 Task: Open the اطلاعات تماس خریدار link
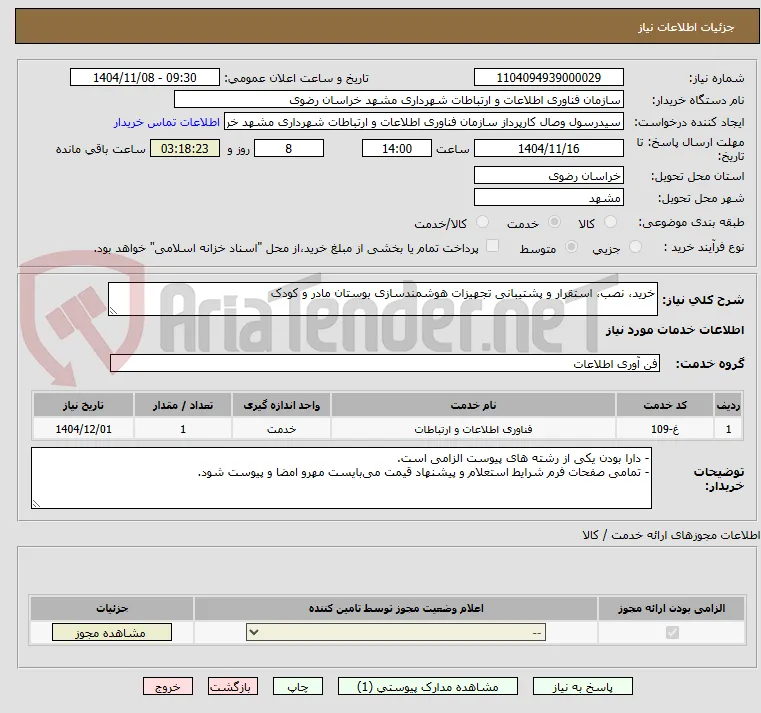[x=167, y=122]
